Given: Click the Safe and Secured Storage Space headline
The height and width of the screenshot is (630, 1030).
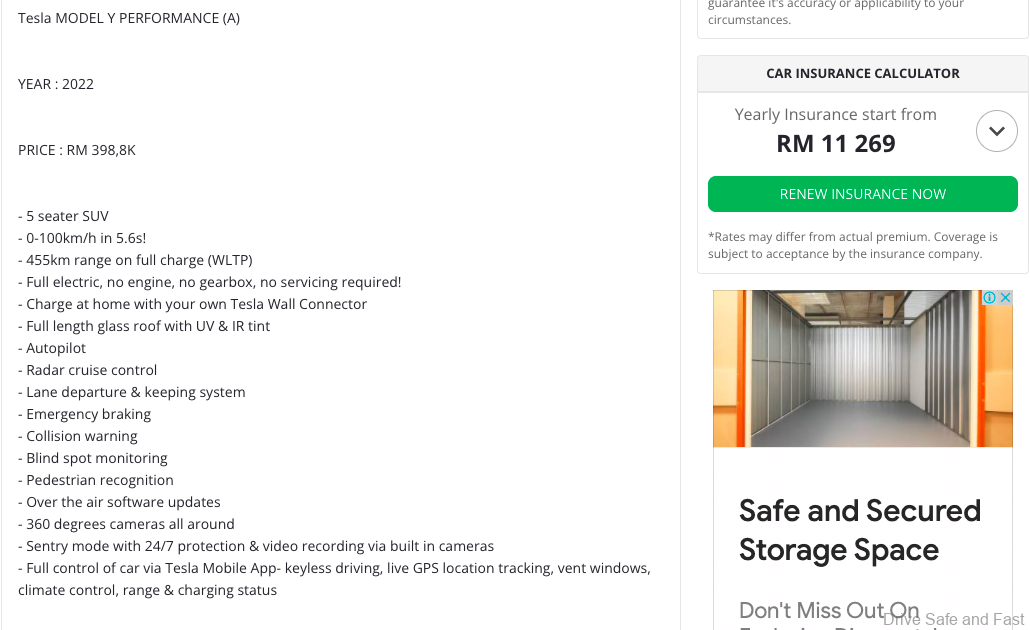Looking at the screenshot, I should tap(859, 530).
